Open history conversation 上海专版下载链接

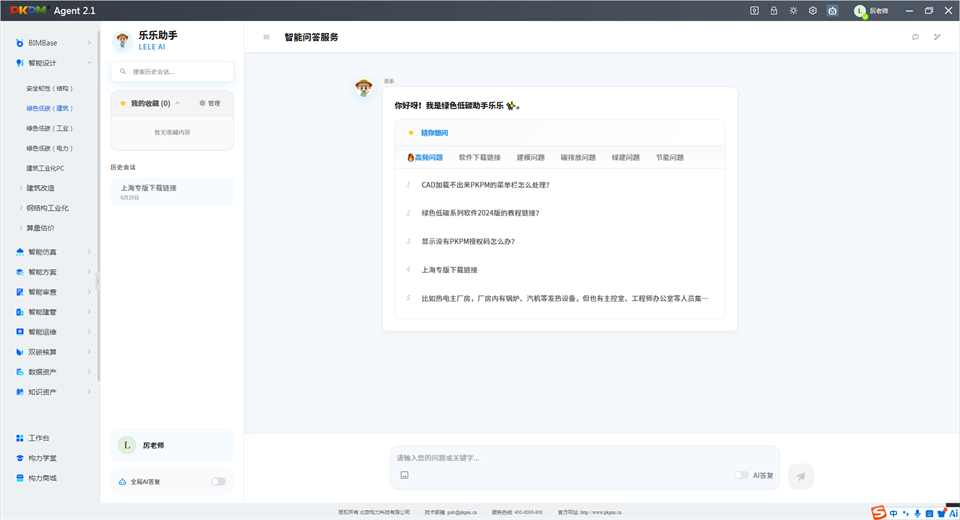pos(172,192)
